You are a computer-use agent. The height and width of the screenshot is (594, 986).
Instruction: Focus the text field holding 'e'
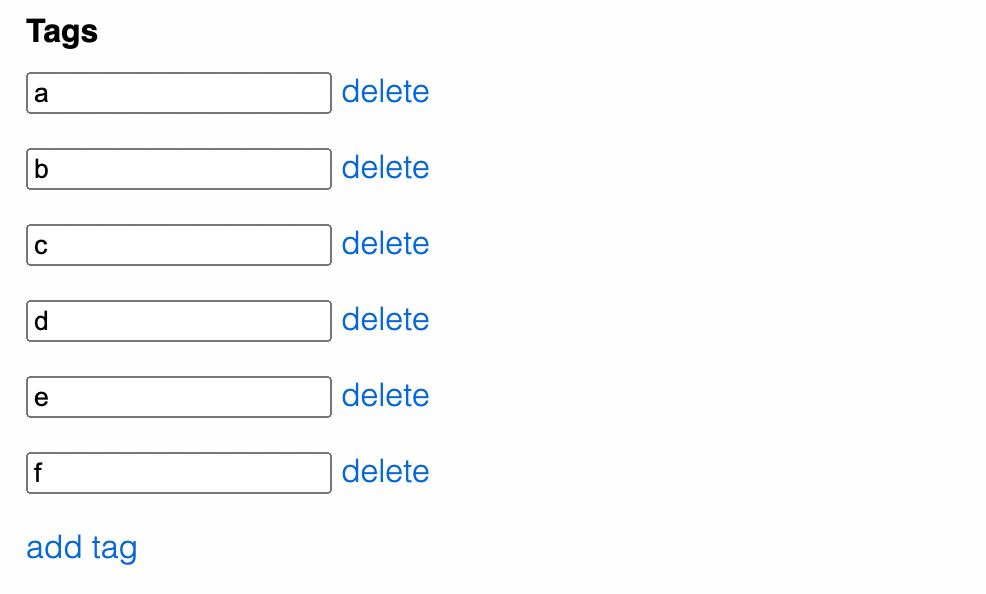tap(178, 397)
